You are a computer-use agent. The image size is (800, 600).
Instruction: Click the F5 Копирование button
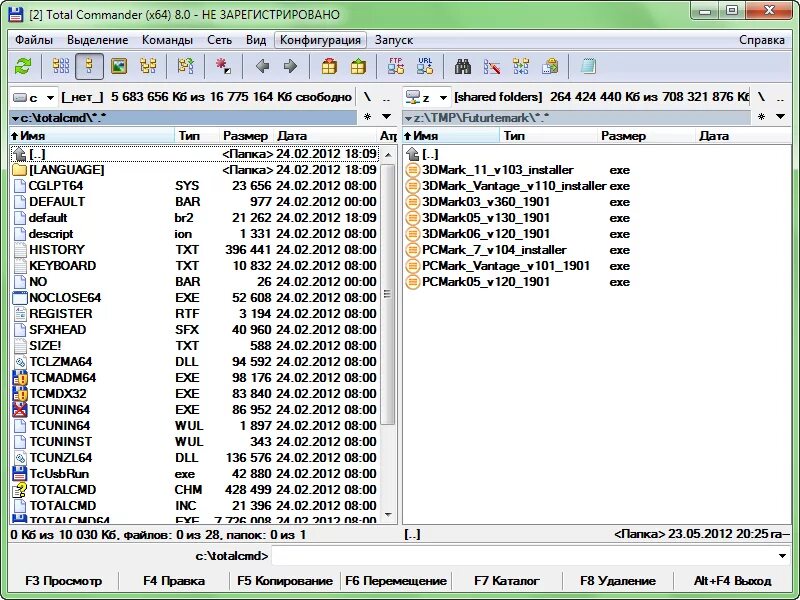[x=285, y=581]
